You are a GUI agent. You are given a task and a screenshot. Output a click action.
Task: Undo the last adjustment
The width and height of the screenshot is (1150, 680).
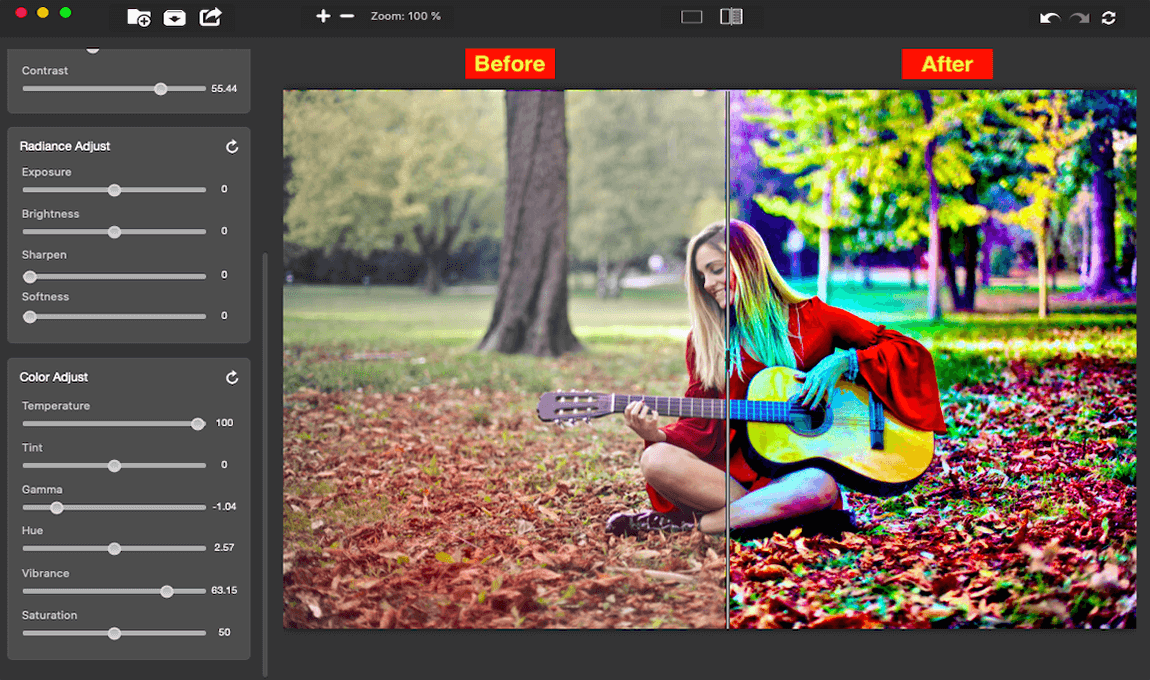click(x=1050, y=18)
